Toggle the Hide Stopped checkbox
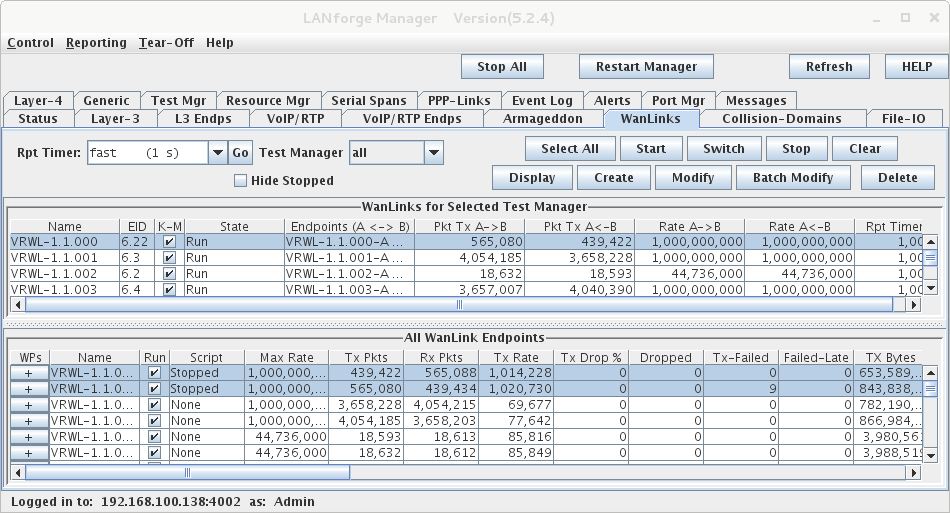This screenshot has height=513, width=950. (x=241, y=180)
